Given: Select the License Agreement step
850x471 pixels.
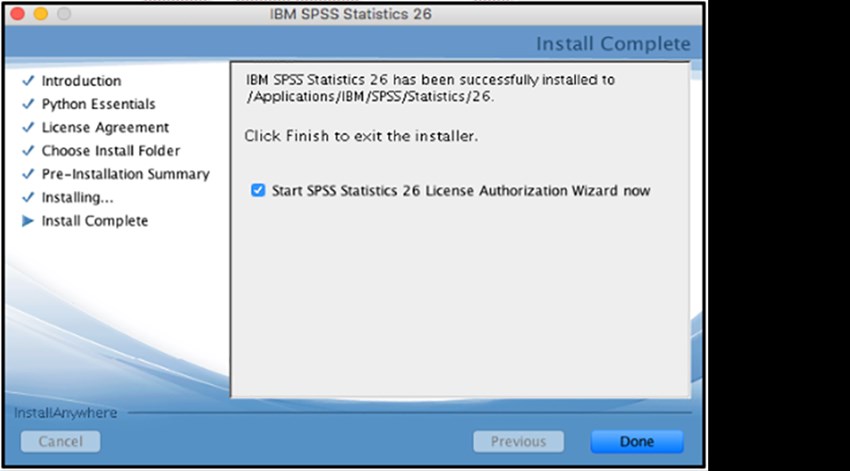Looking at the screenshot, I should (106, 127).
